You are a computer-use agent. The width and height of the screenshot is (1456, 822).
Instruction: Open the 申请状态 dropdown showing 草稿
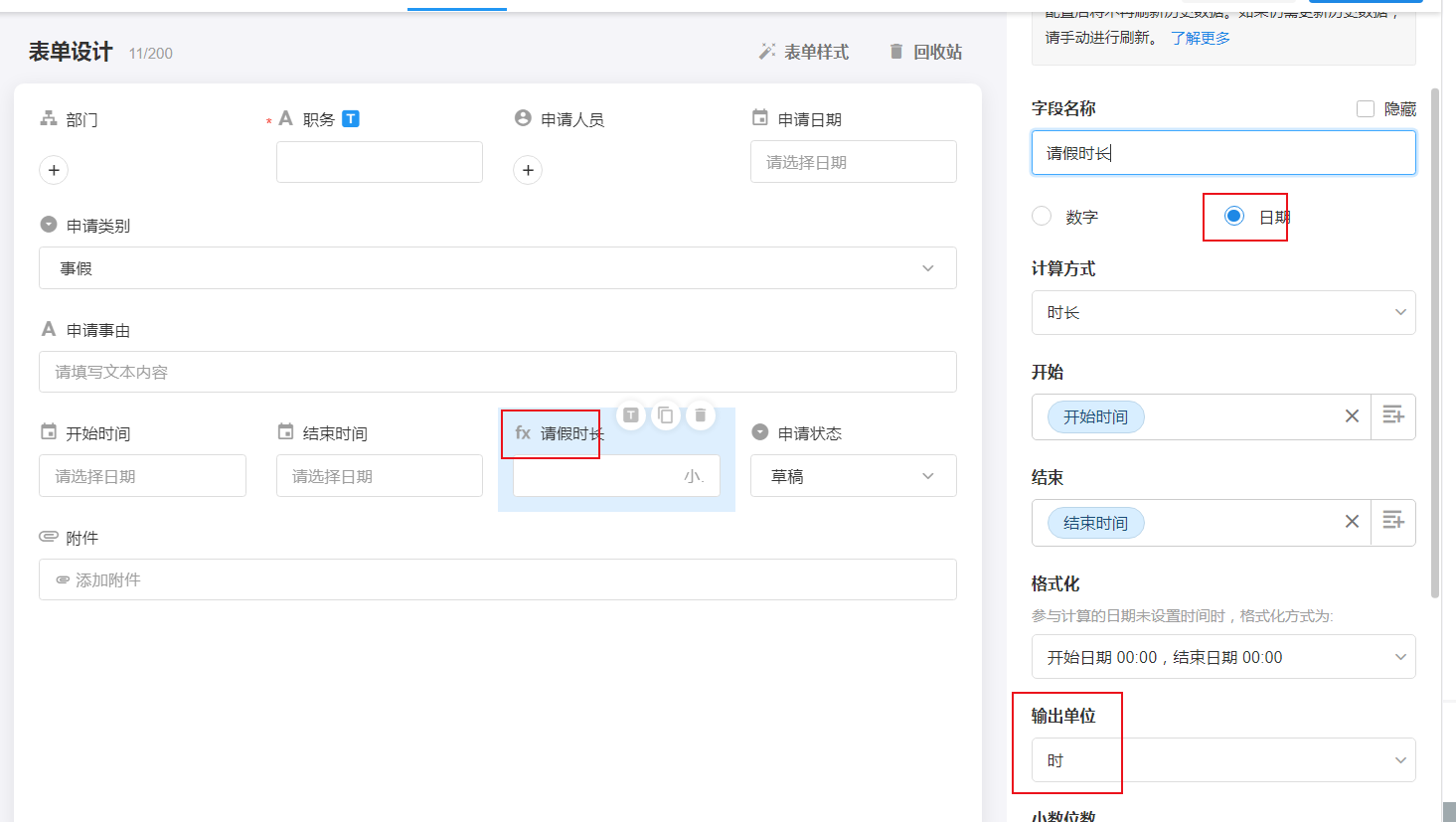(x=853, y=476)
